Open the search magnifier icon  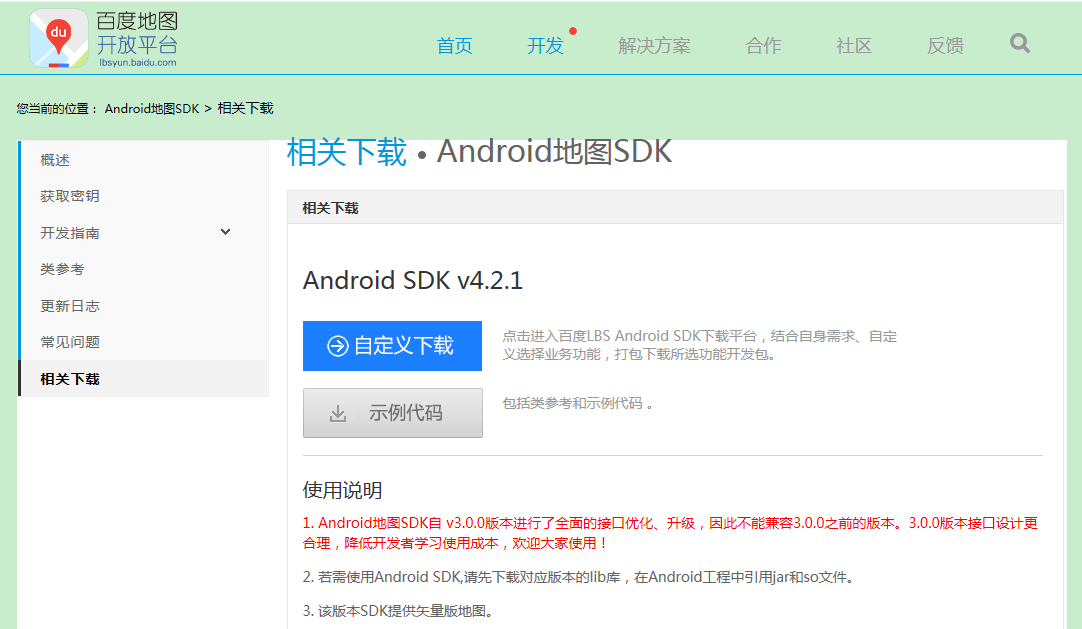[1020, 43]
